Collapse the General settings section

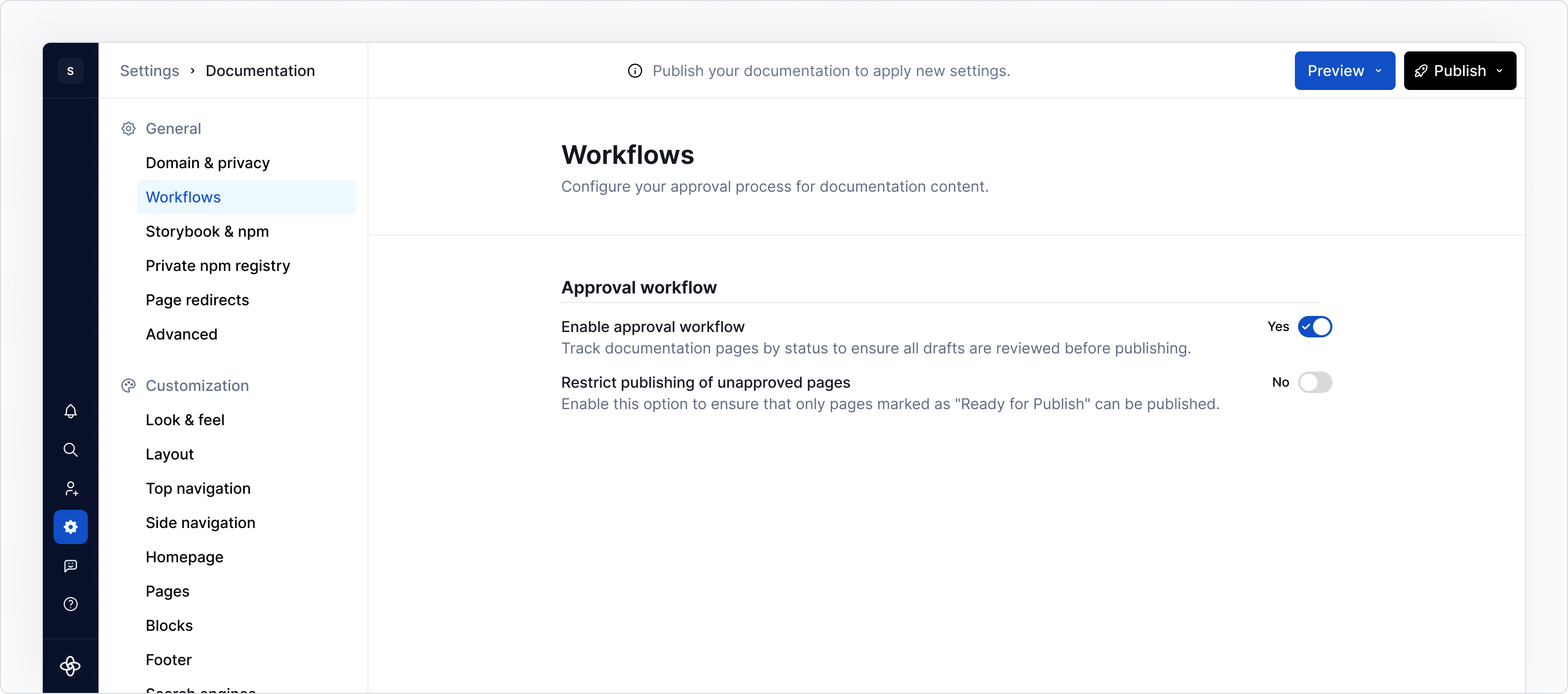[173, 128]
